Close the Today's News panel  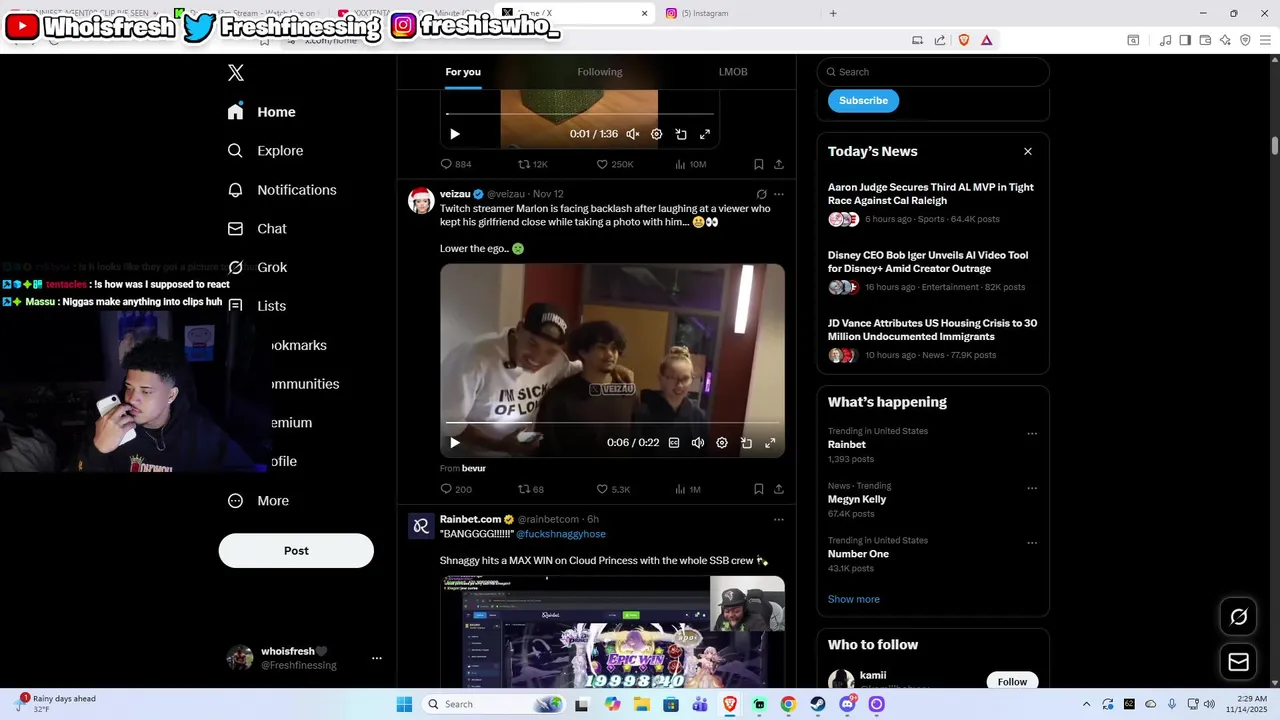pyautogui.click(x=1028, y=151)
